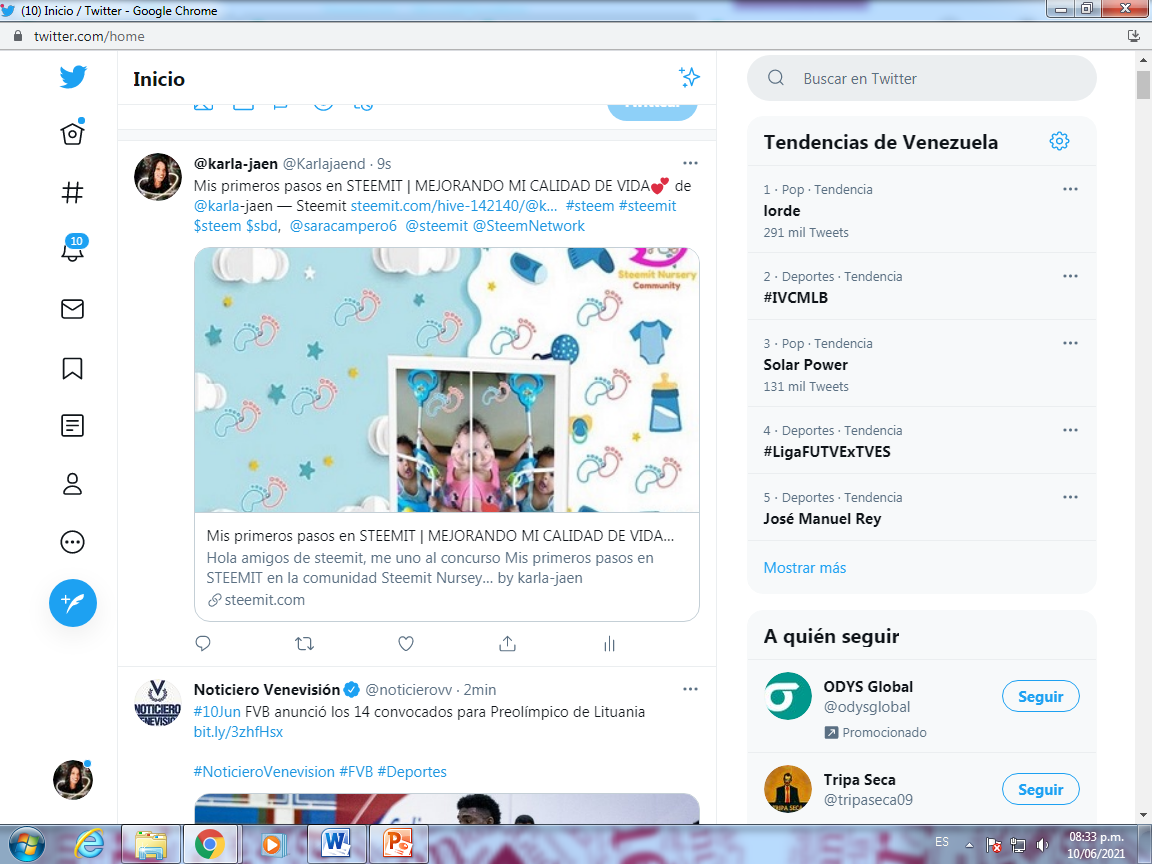Open Internet Explorer from taskbar
The image size is (1152, 864).
(x=89, y=844)
